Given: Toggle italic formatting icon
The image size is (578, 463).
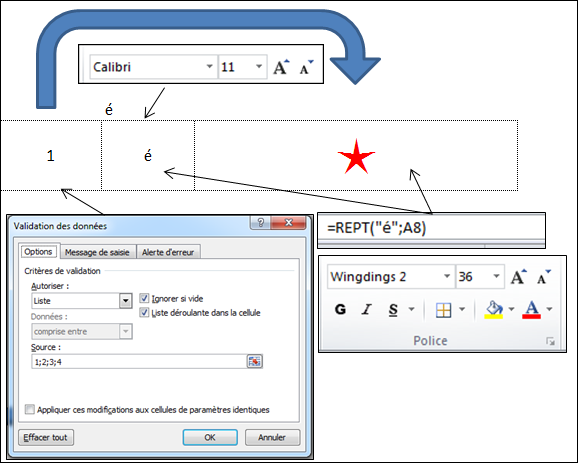Looking at the screenshot, I should (x=366, y=309).
